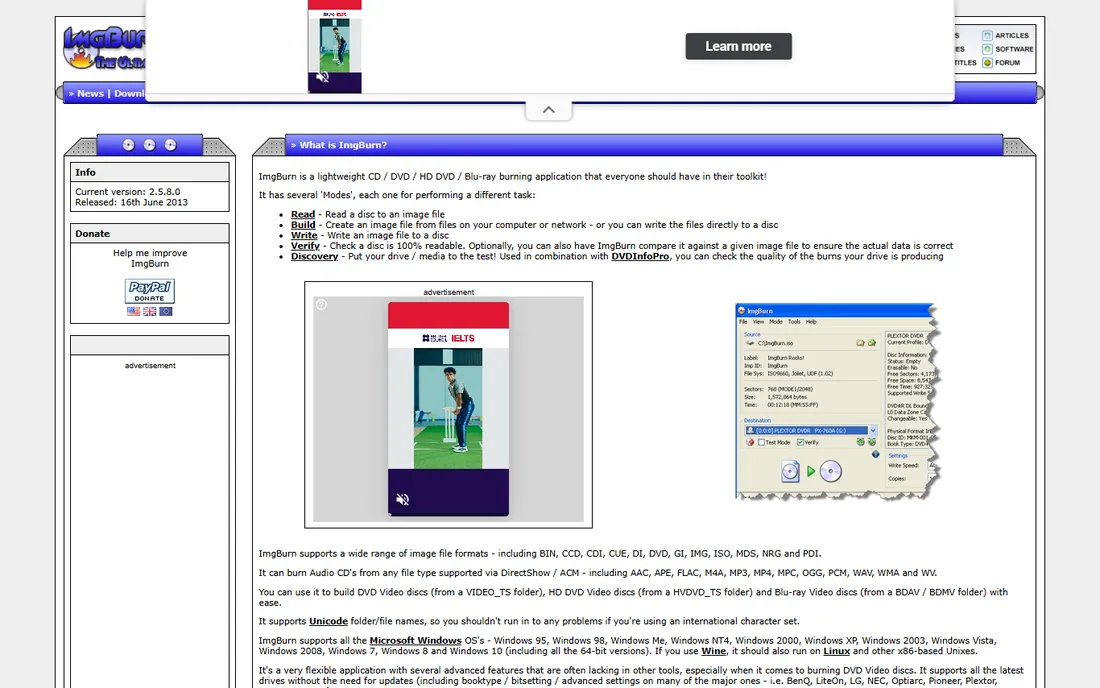Open the Forum link icon
The height and width of the screenshot is (688, 1100).
(987, 62)
